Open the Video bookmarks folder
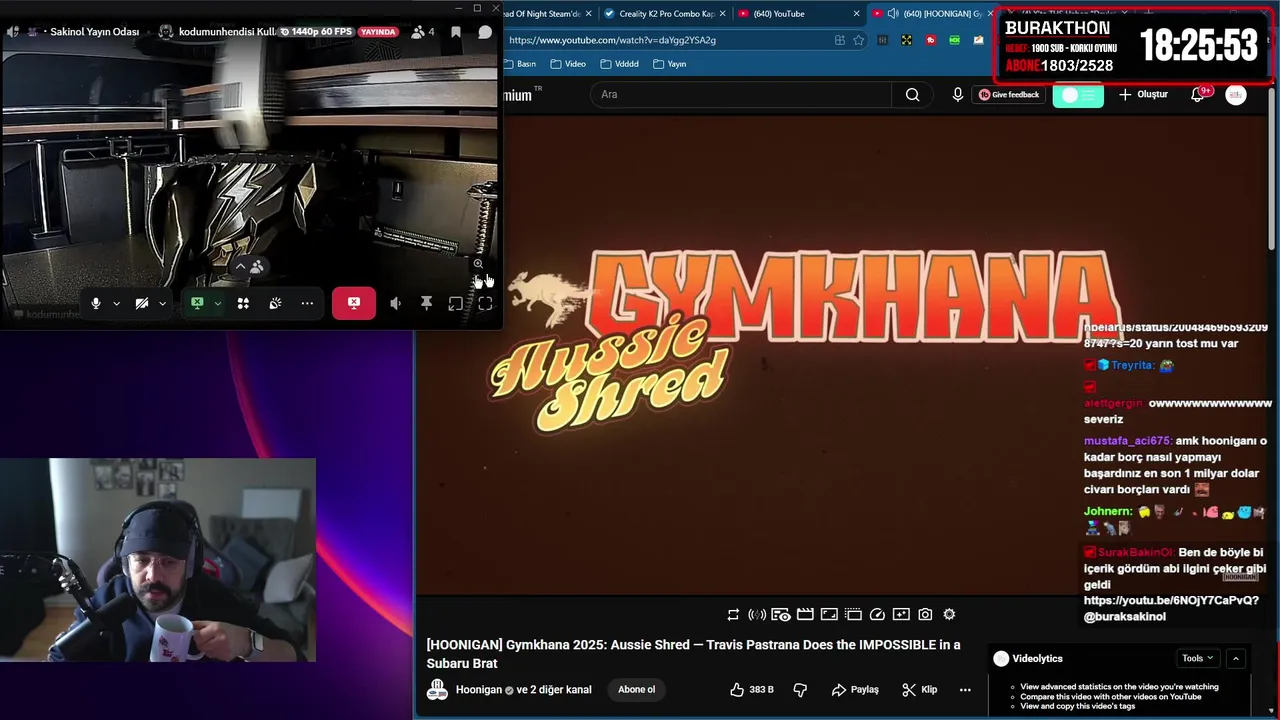The height and width of the screenshot is (720, 1280). point(568,64)
